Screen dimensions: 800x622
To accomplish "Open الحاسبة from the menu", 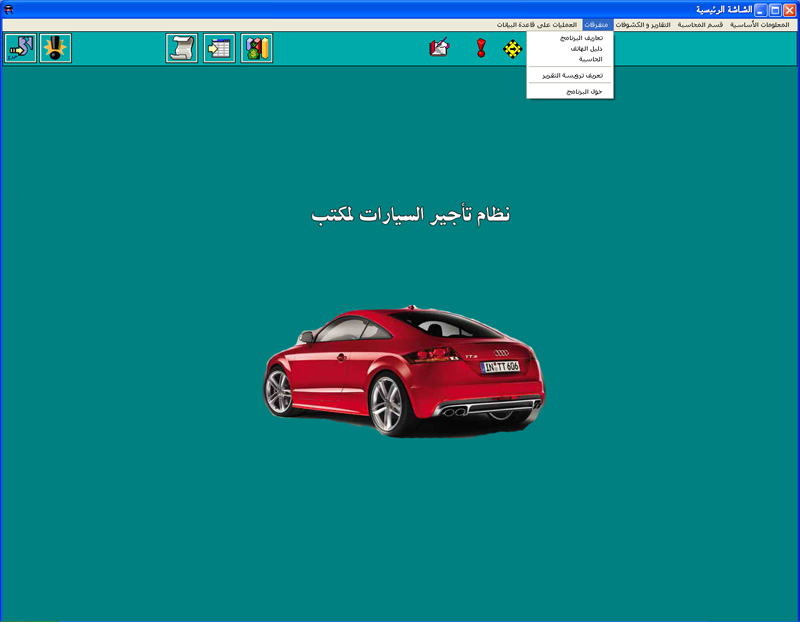I will (590, 59).
